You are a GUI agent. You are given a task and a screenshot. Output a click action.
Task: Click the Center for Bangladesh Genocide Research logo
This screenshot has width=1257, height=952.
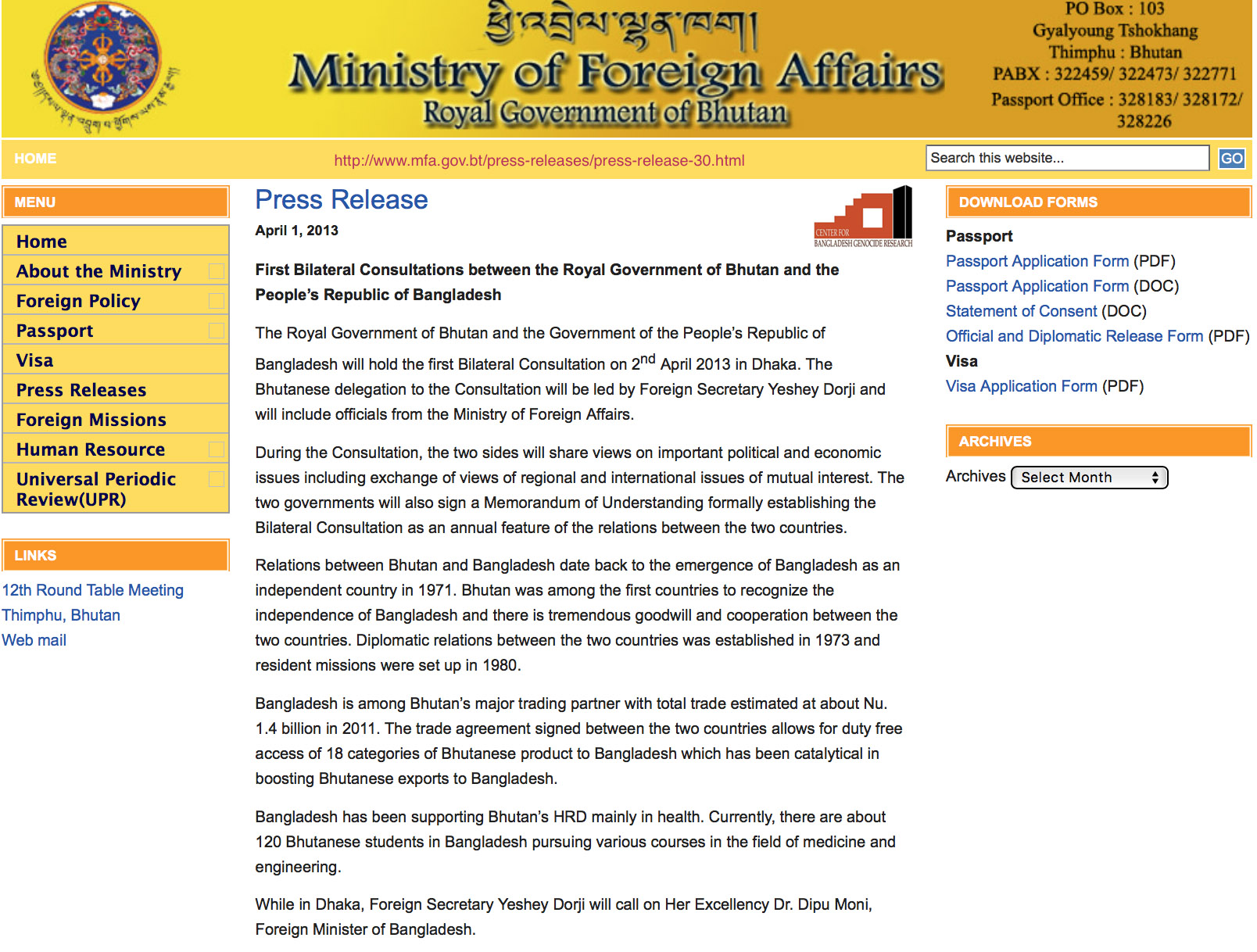863,217
